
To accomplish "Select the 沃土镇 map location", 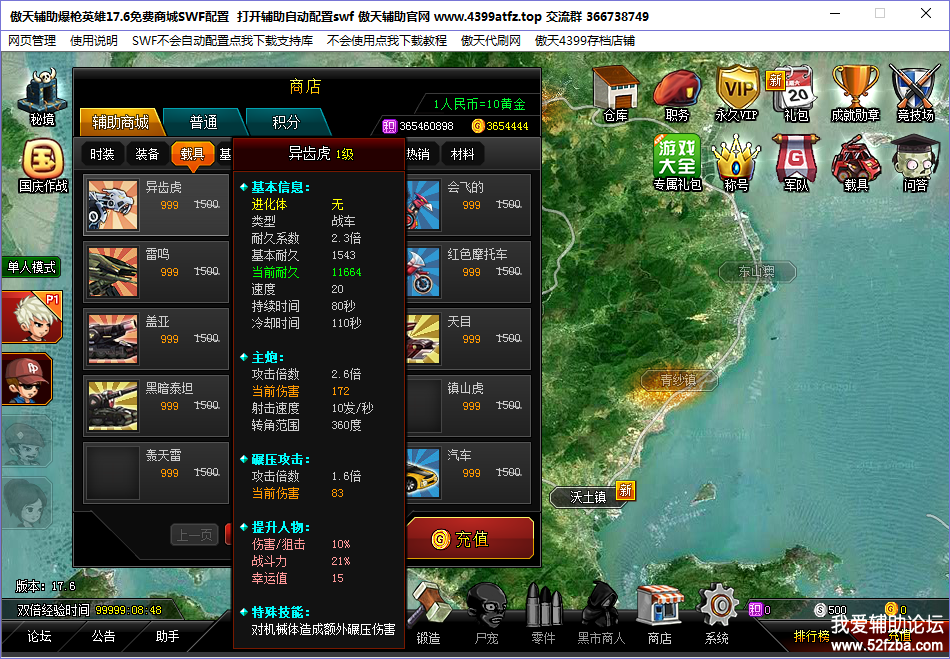I will click(588, 497).
